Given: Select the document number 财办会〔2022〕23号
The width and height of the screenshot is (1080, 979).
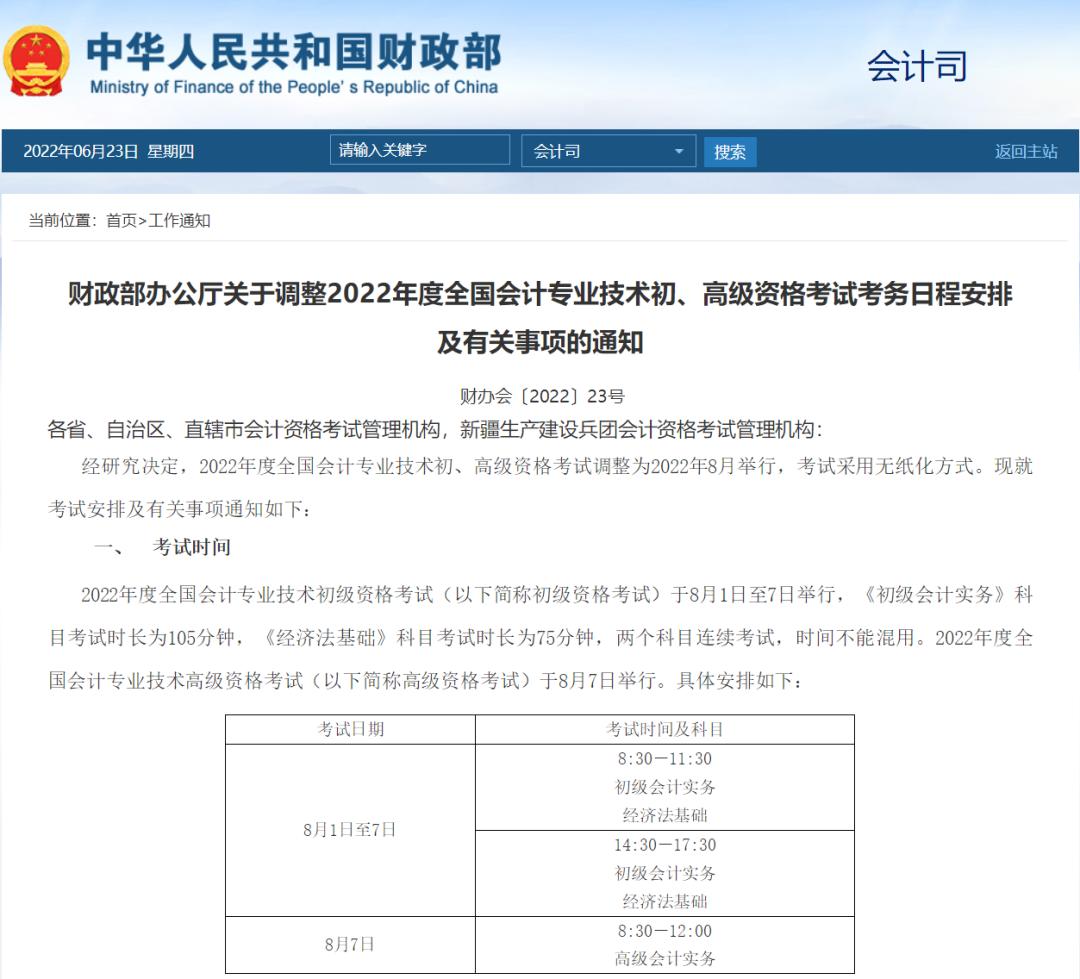Looking at the screenshot, I should click(x=541, y=396).
